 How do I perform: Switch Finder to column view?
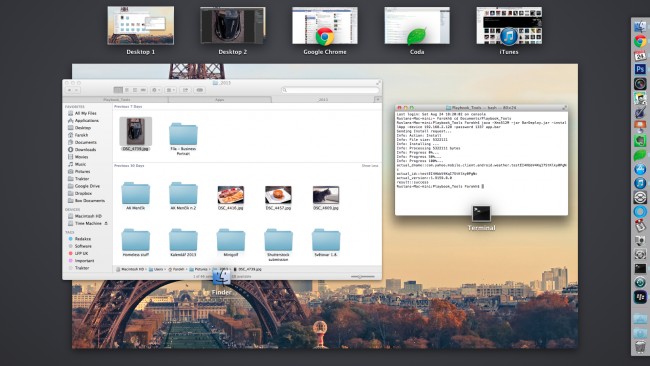click(135, 90)
